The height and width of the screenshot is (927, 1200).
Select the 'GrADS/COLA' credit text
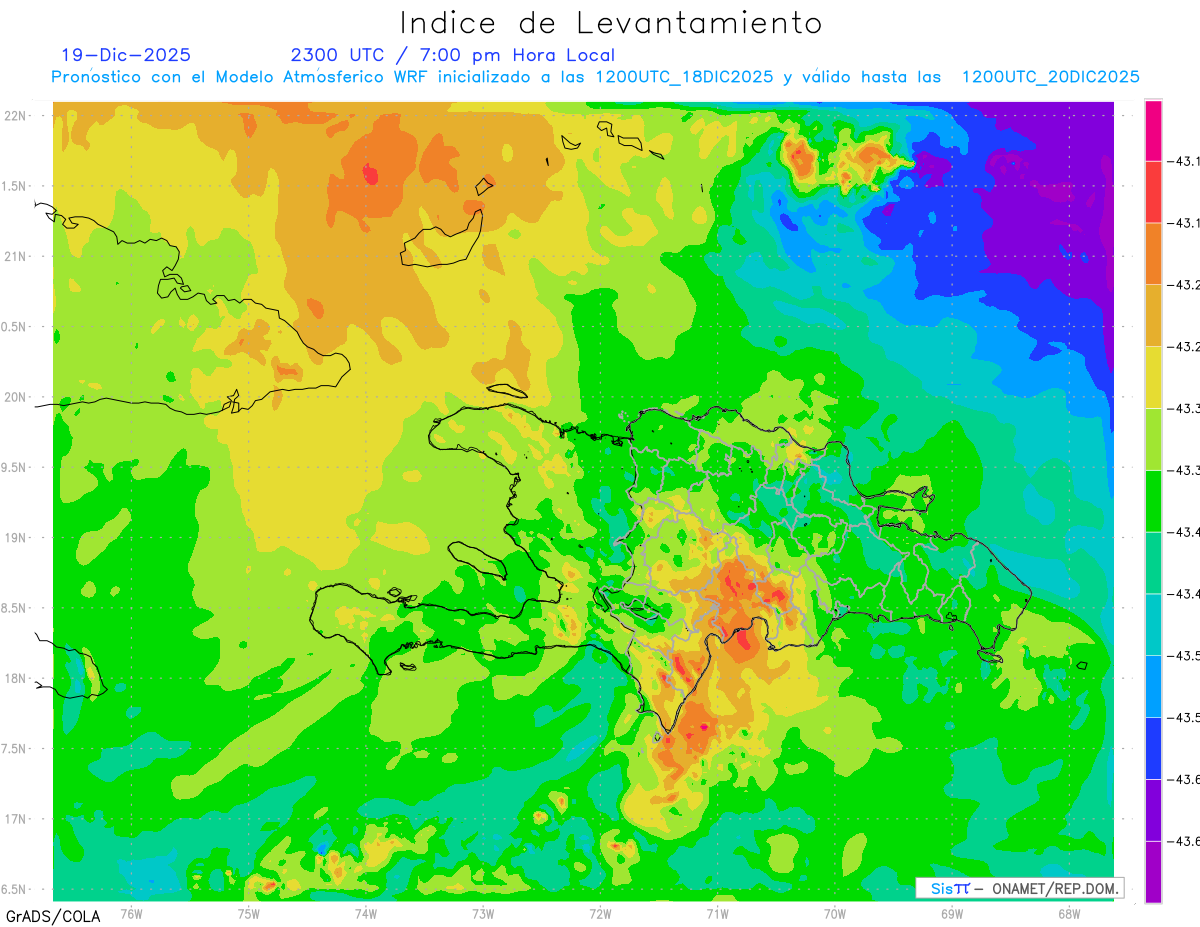point(53,916)
